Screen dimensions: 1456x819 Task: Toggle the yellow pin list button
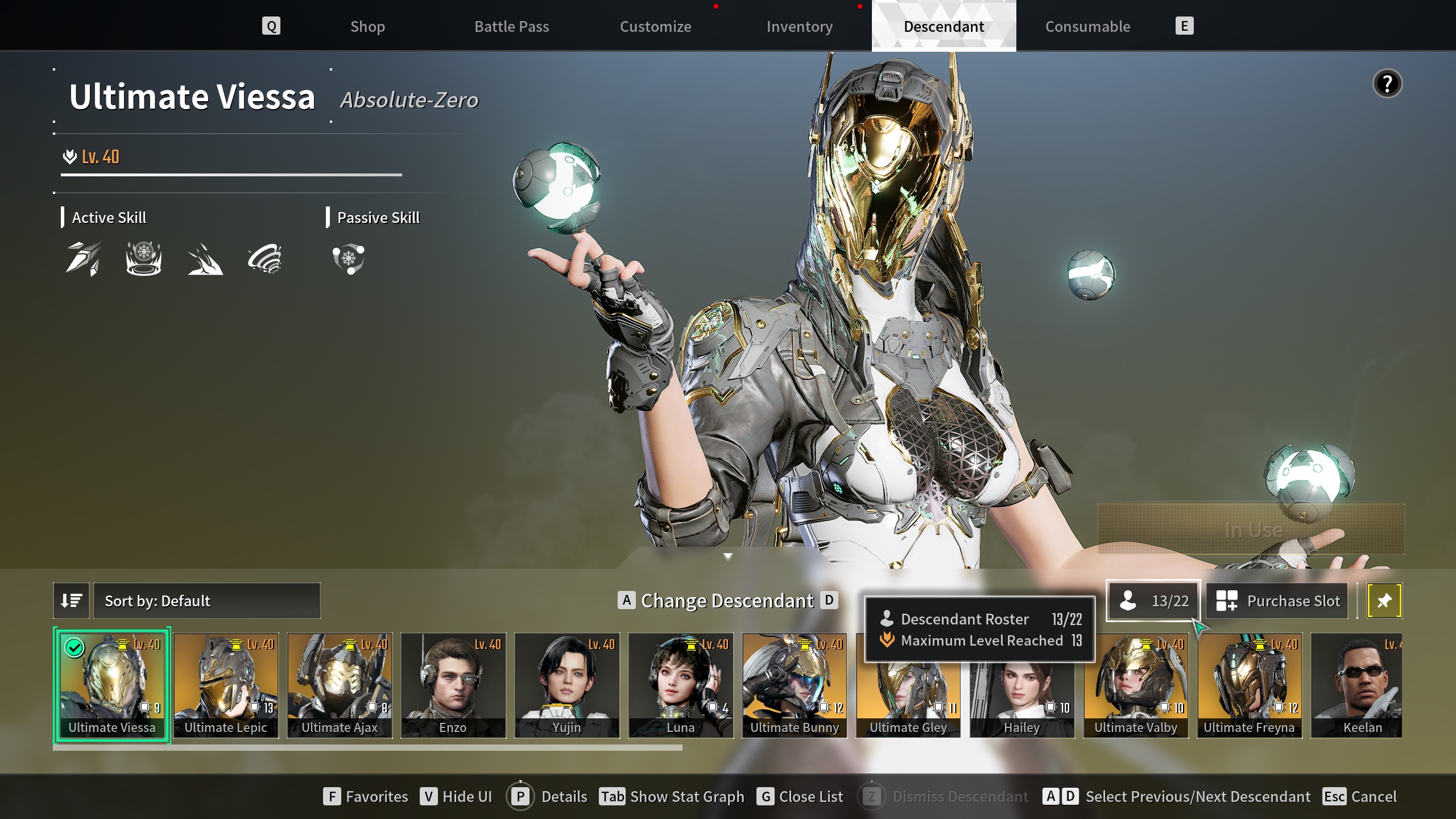1384,601
